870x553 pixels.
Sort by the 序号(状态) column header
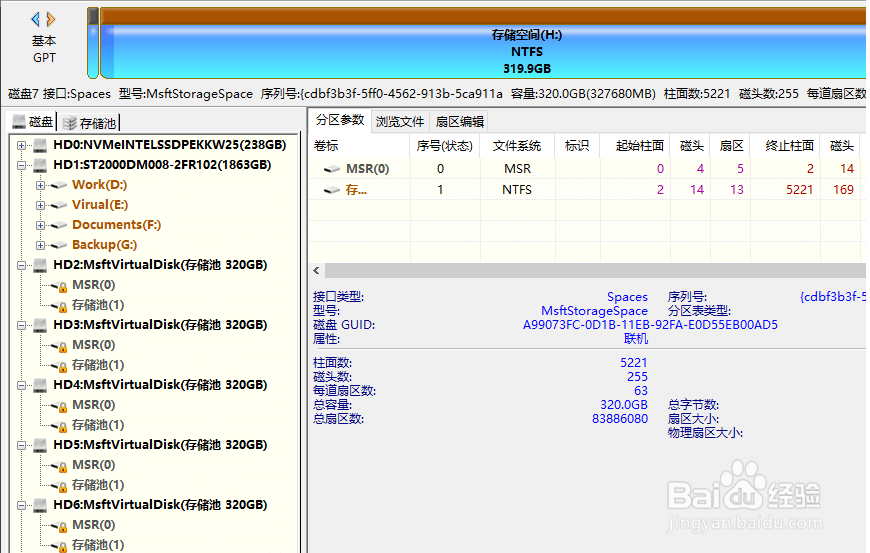click(445, 145)
